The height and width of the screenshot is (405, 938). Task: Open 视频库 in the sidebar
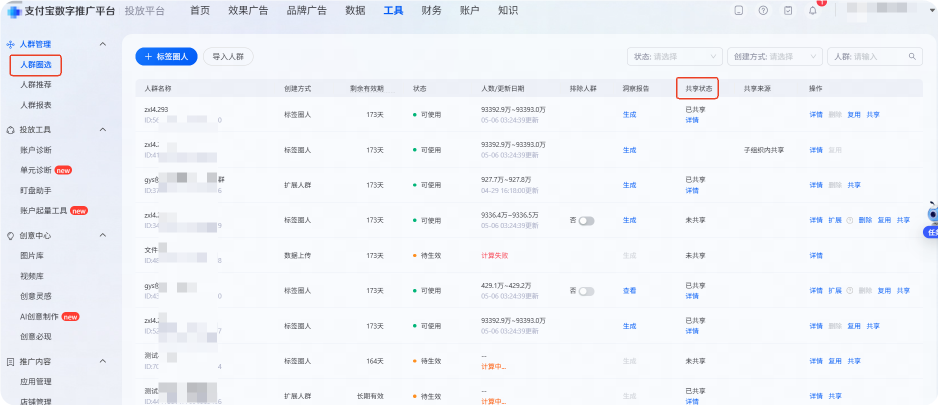[x=32, y=276]
